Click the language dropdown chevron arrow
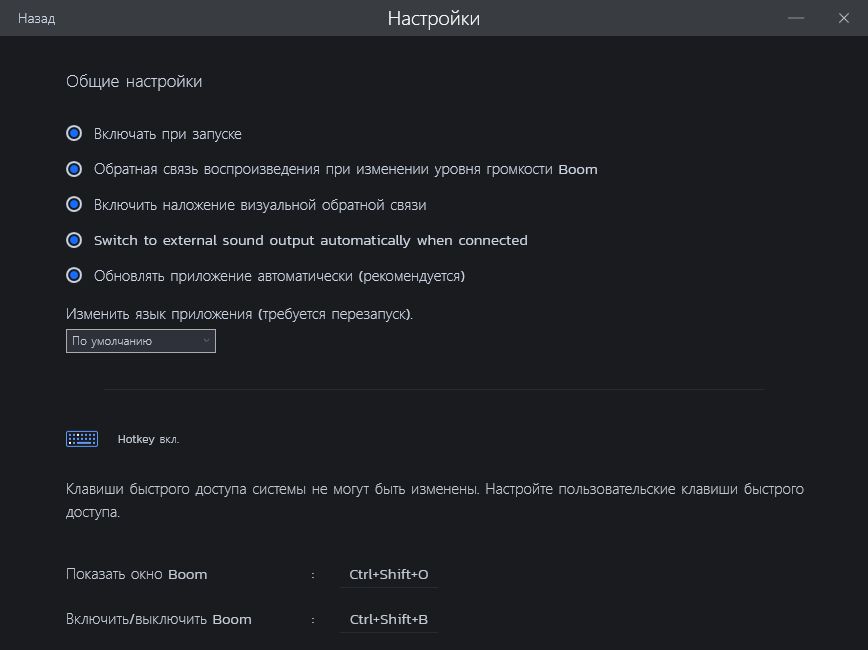Viewport: 868px width, 650px height. click(x=206, y=341)
